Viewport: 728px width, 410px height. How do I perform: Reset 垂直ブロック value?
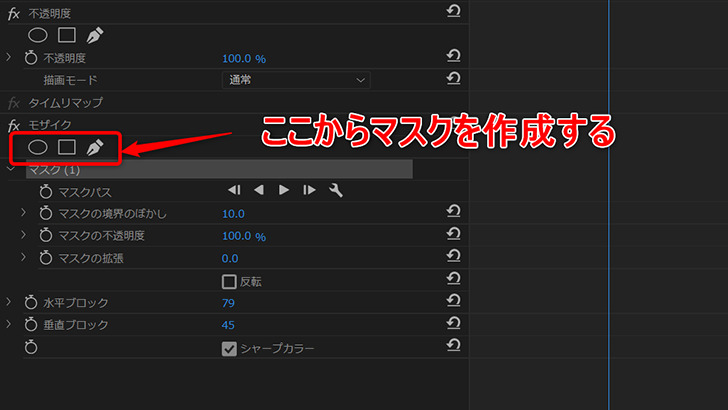(x=453, y=323)
